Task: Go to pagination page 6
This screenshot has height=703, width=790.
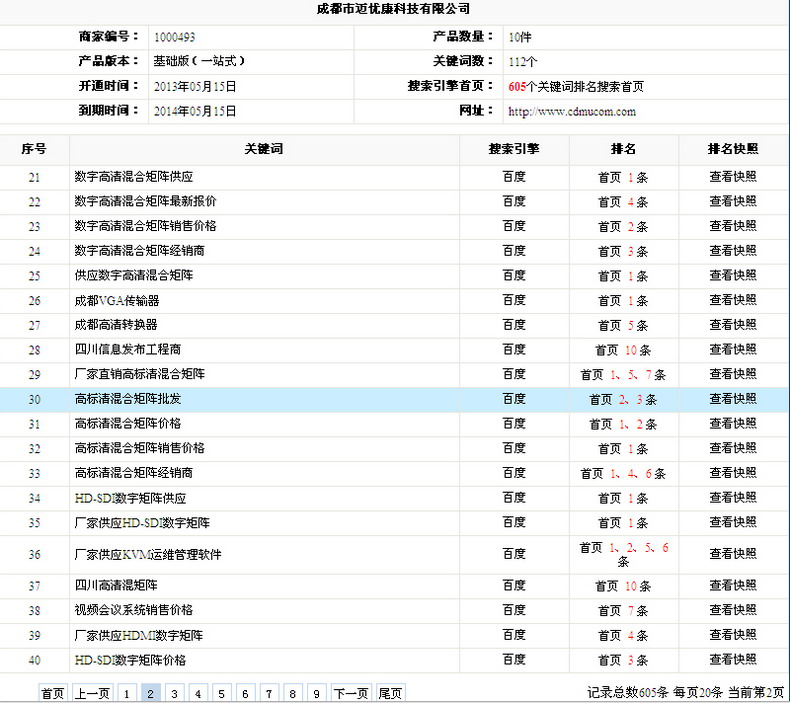Action: tap(245, 693)
